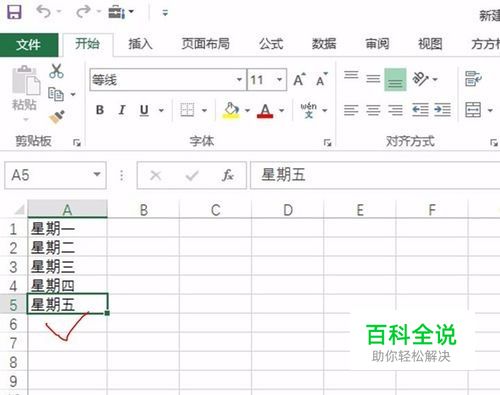Toggle Center alignment for text
500x395 pixels.
pos(373,110)
